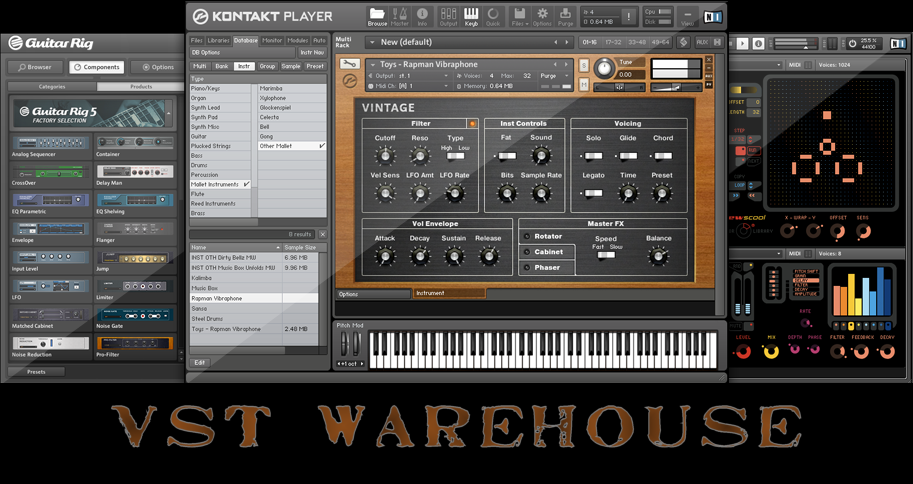The width and height of the screenshot is (913, 484).
Task: Open the Master metronome panel
Action: tap(399, 16)
